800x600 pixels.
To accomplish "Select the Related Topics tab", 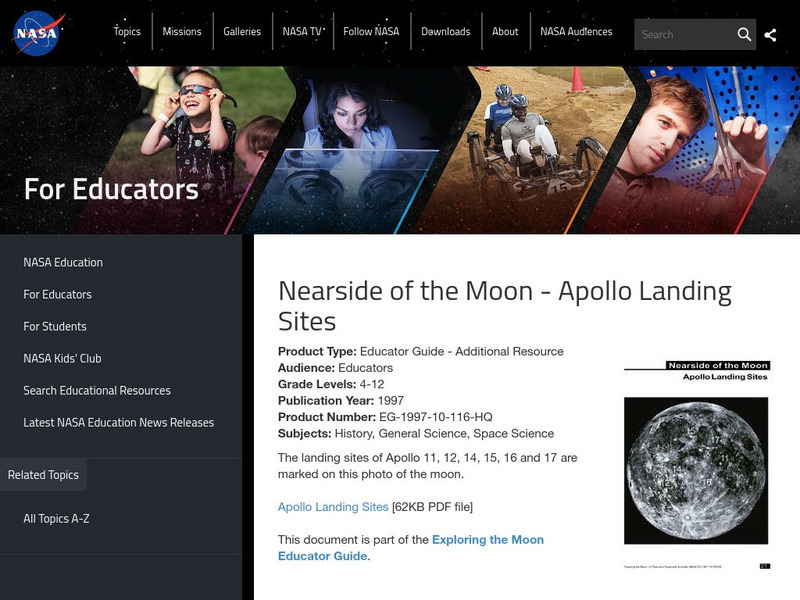I will (x=43, y=474).
